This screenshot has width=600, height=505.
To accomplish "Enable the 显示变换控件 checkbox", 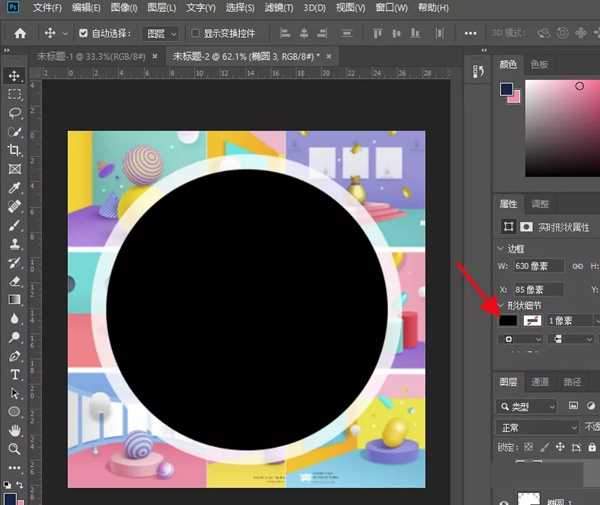I will pos(196,33).
